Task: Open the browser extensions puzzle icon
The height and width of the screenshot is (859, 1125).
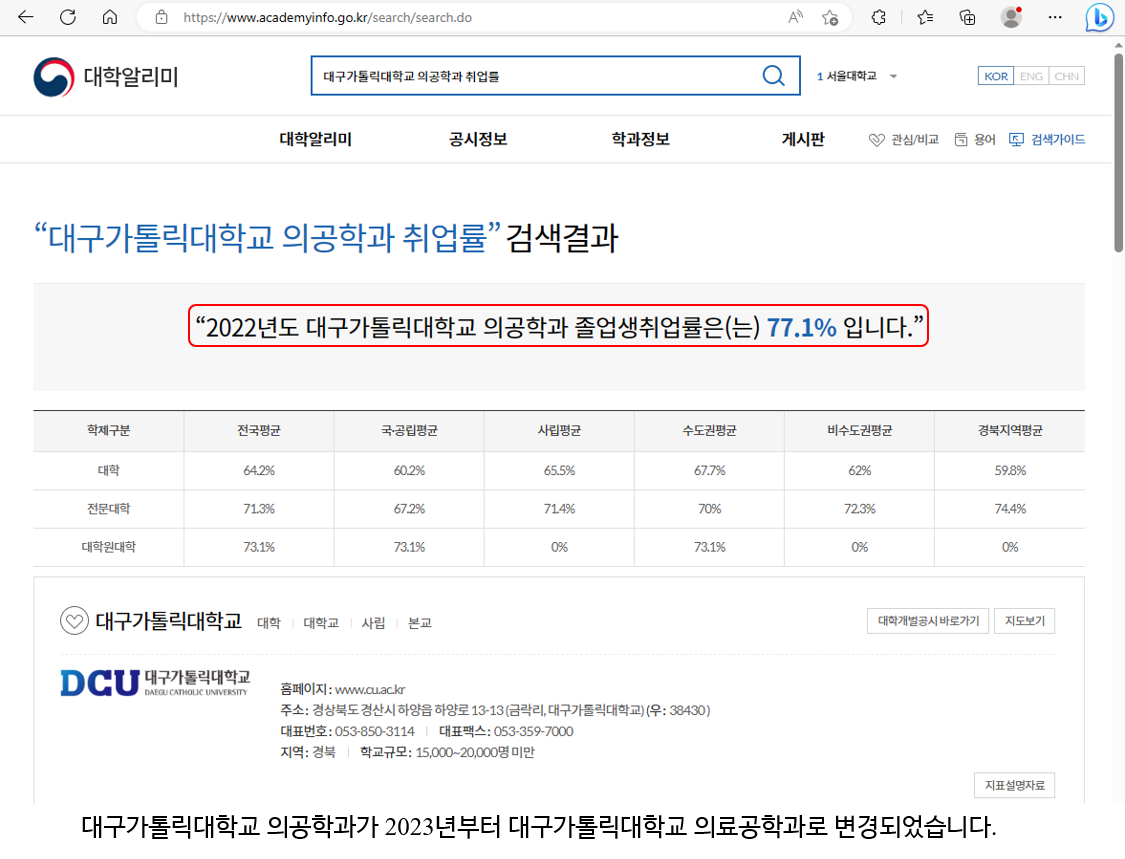Action: [x=878, y=17]
